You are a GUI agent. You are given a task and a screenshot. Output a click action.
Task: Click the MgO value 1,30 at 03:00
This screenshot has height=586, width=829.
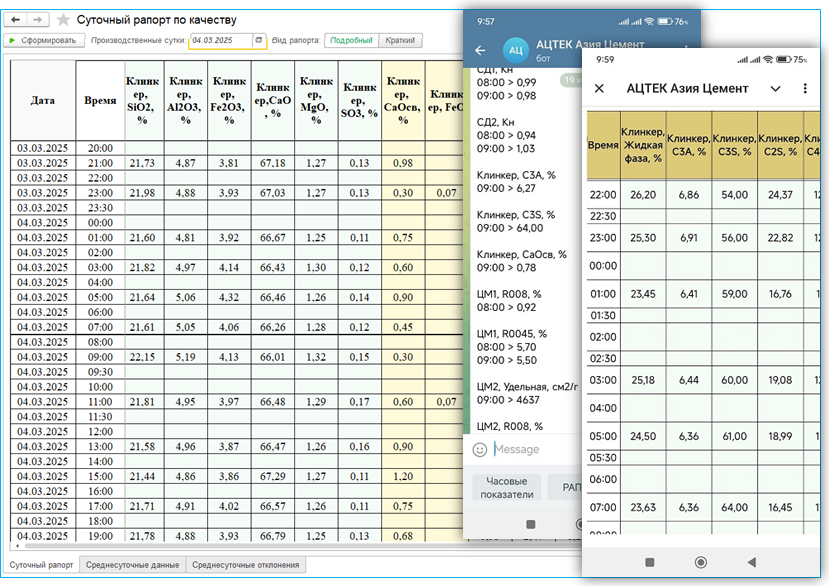(x=316, y=268)
